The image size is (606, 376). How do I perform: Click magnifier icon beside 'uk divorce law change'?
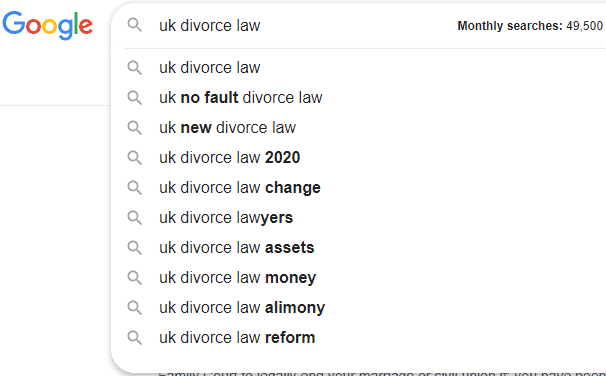point(134,187)
